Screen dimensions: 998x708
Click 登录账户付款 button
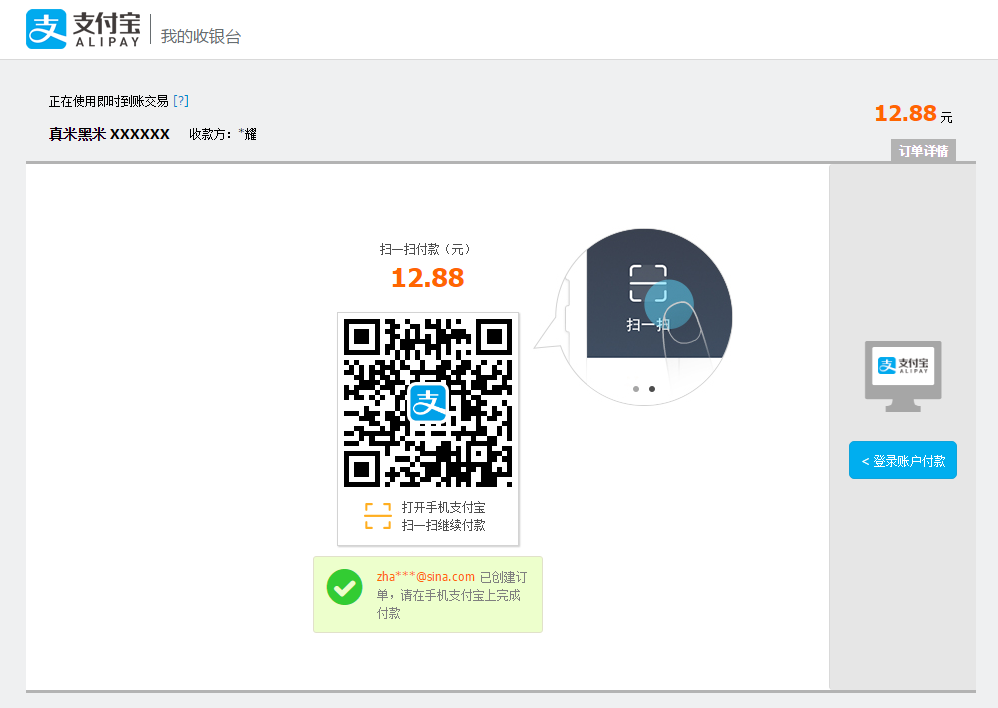click(903, 461)
